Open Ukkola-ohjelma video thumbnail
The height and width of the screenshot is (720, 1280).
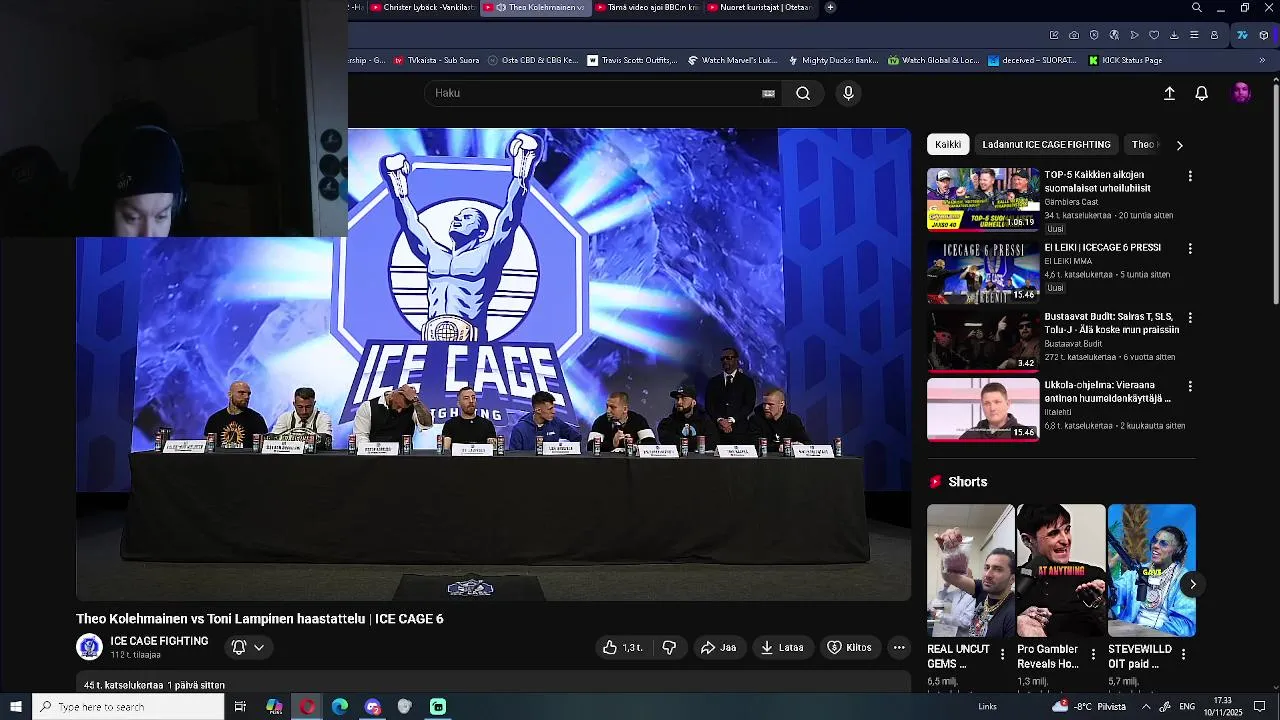pos(983,409)
